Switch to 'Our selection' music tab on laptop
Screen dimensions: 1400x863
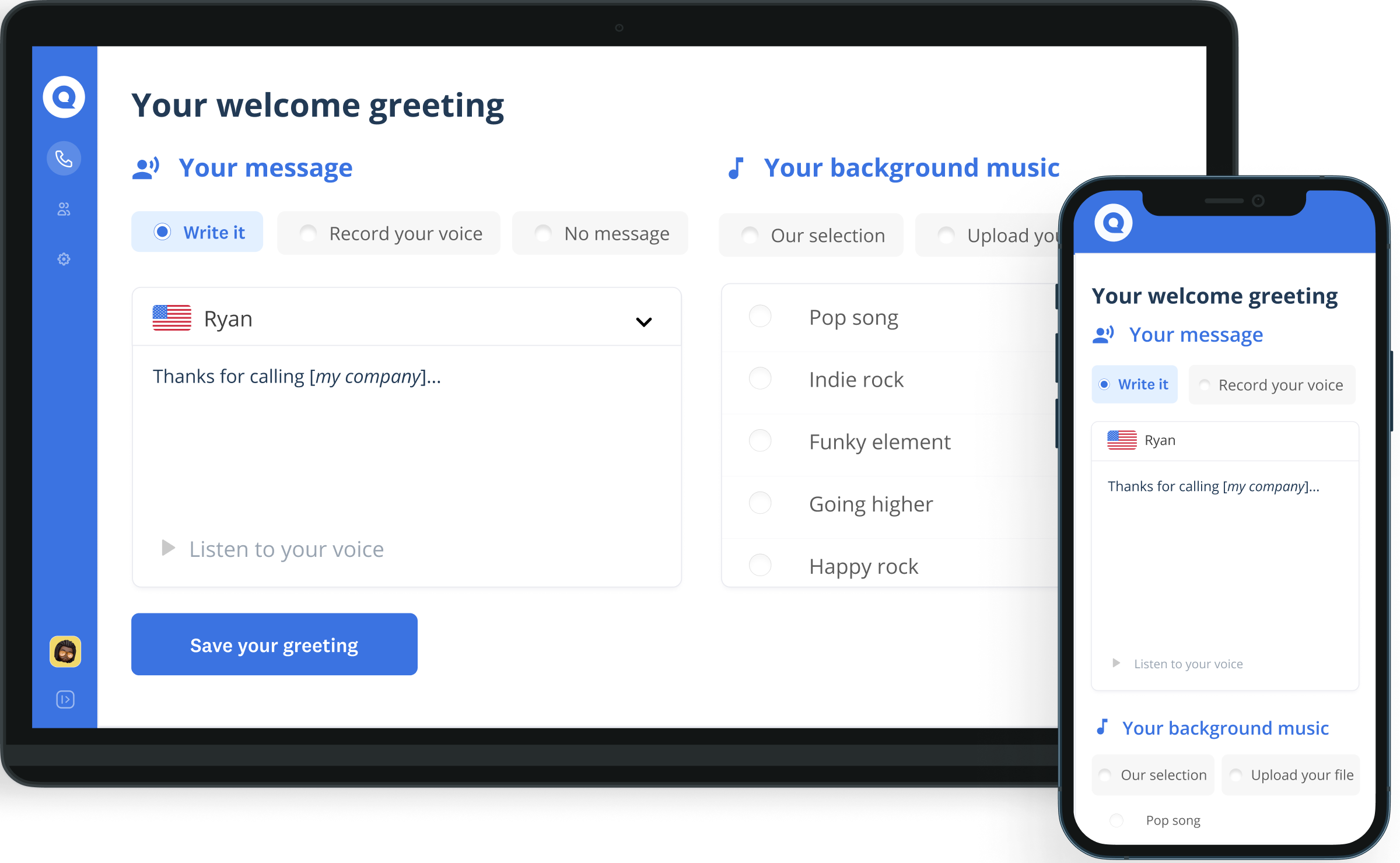coord(811,236)
